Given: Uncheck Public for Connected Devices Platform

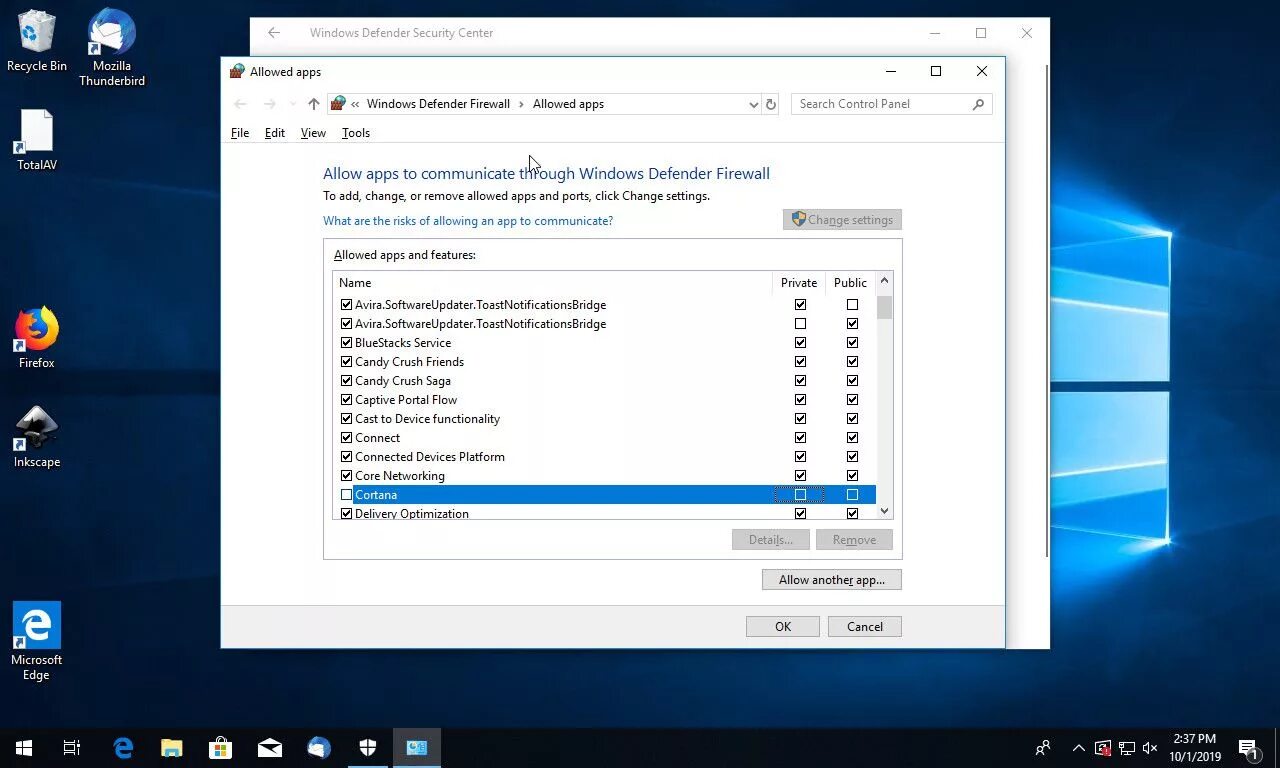Looking at the screenshot, I should (x=852, y=457).
